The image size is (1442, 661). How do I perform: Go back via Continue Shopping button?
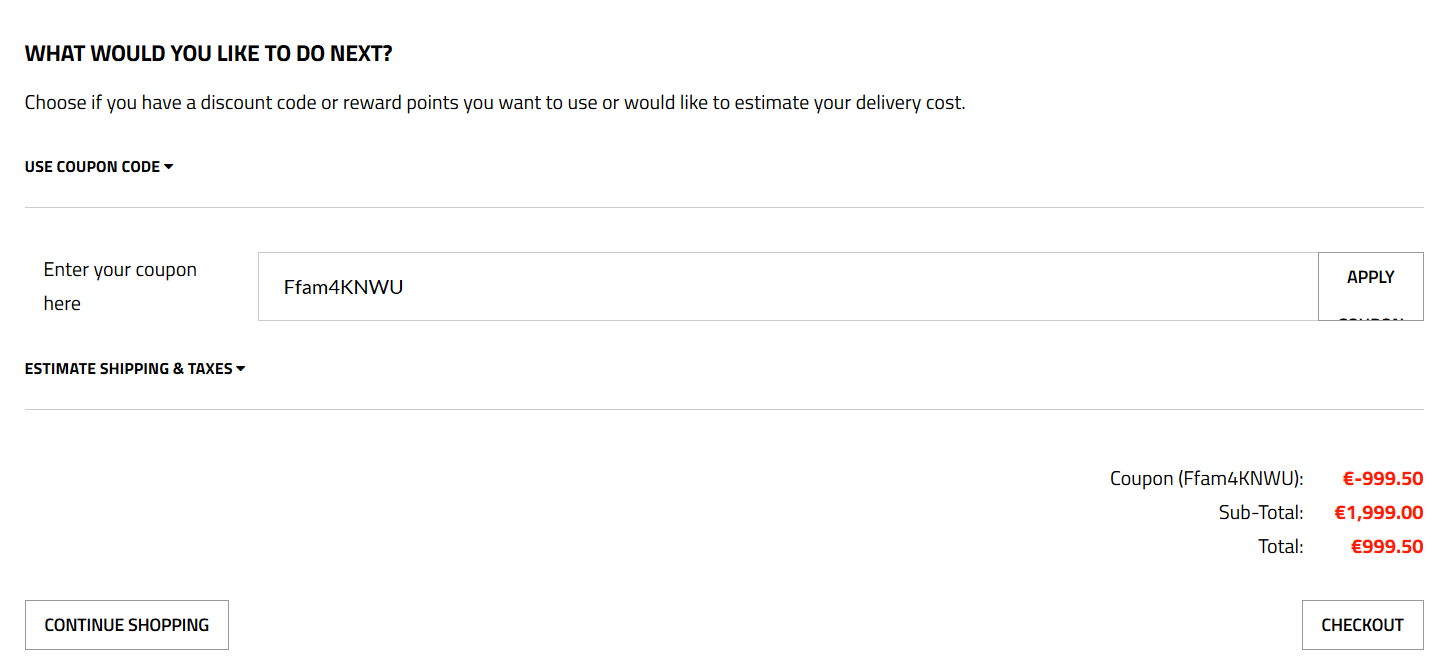click(x=127, y=625)
